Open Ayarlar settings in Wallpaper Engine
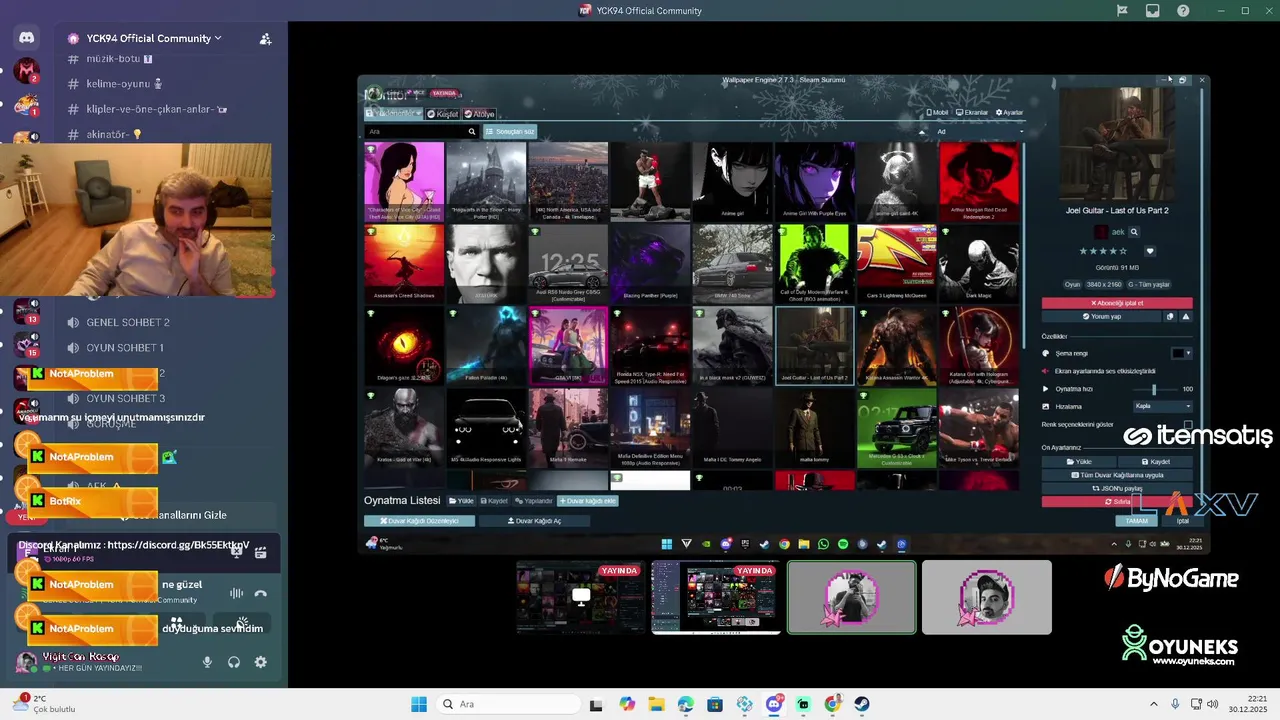The width and height of the screenshot is (1280, 720). pyautogui.click(x=1009, y=112)
